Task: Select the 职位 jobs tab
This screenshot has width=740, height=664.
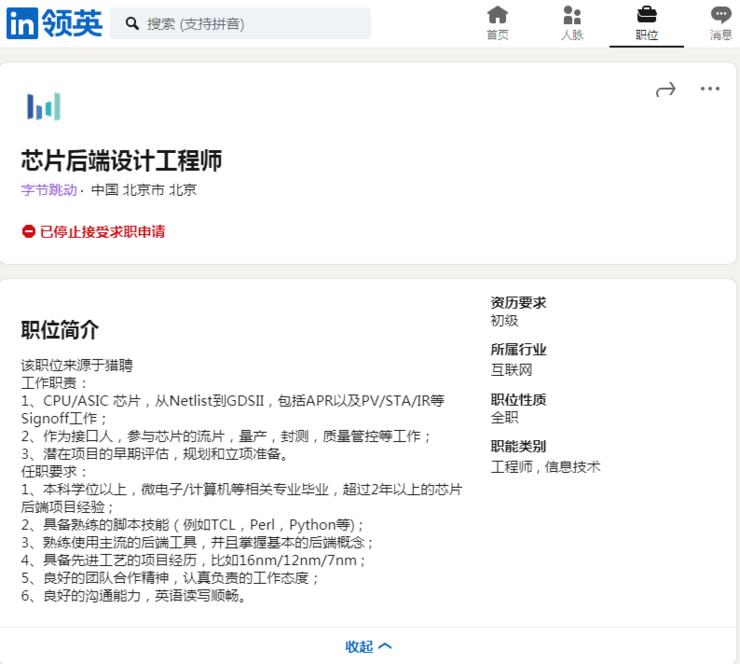Action: click(647, 23)
